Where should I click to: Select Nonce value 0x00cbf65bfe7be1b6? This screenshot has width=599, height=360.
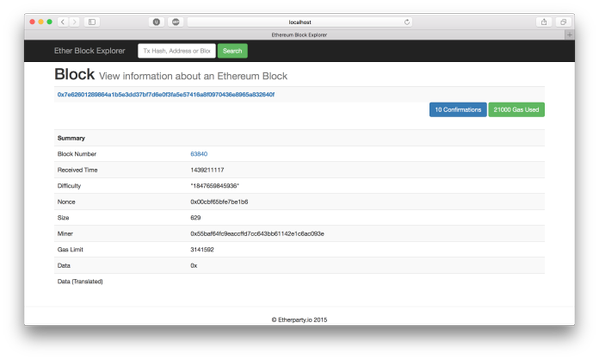tap(219, 202)
